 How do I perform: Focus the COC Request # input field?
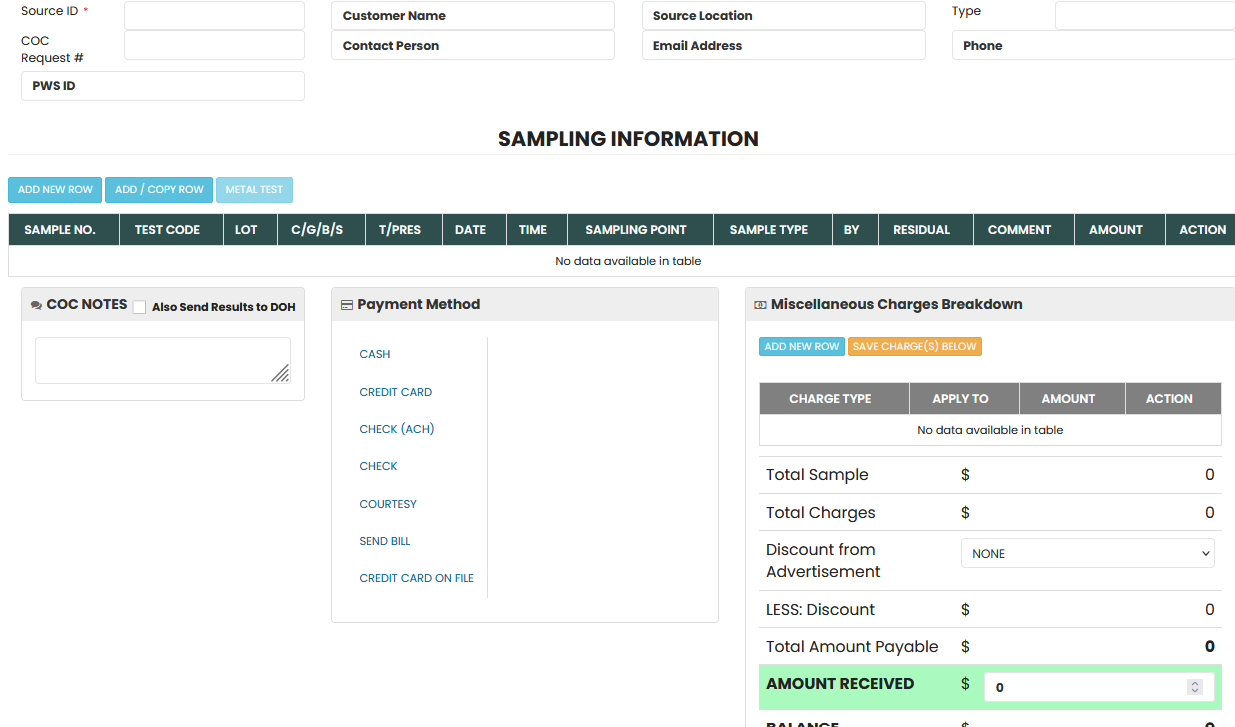[x=214, y=45]
